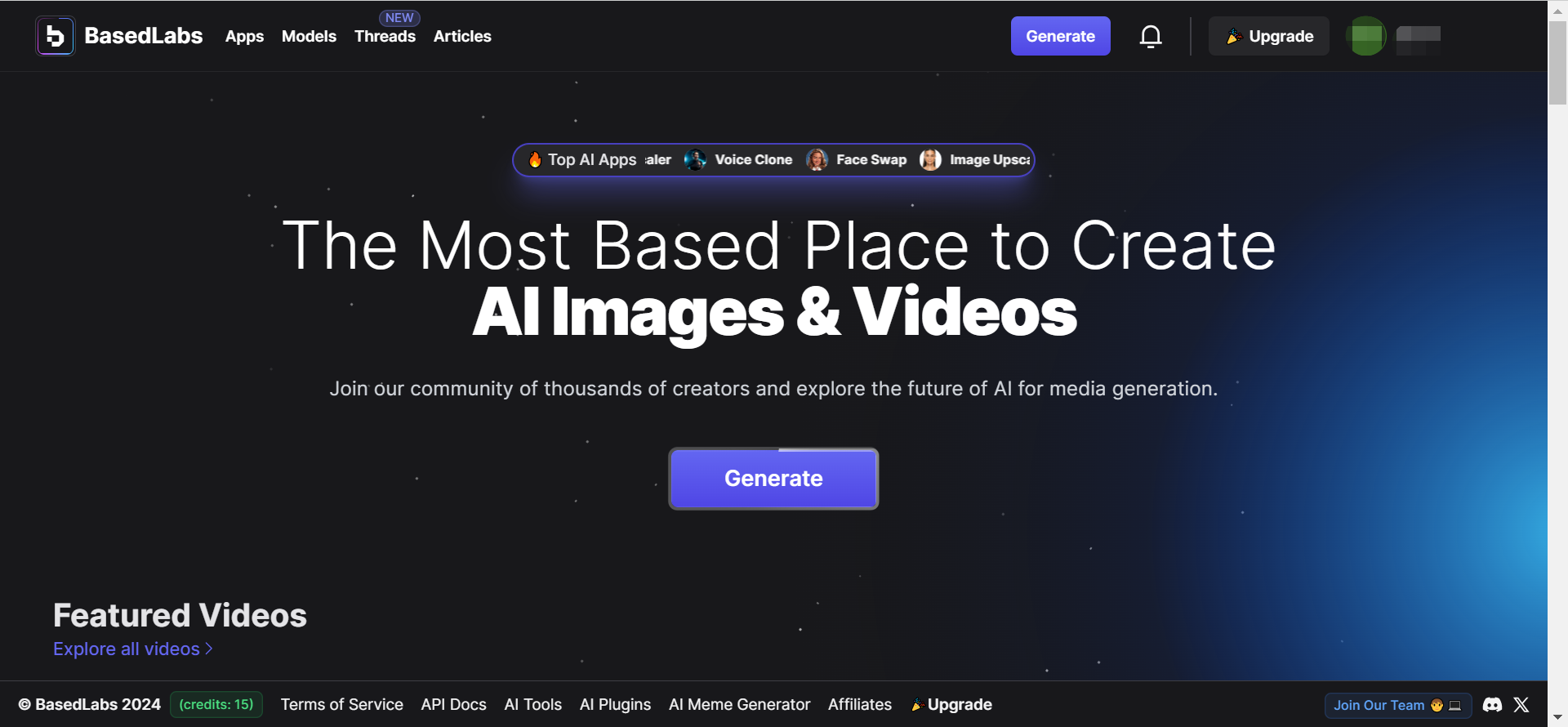Click the Image Upscaler avatar icon
This screenshot has width=1568, height=727.
click(x=930, y=160)
